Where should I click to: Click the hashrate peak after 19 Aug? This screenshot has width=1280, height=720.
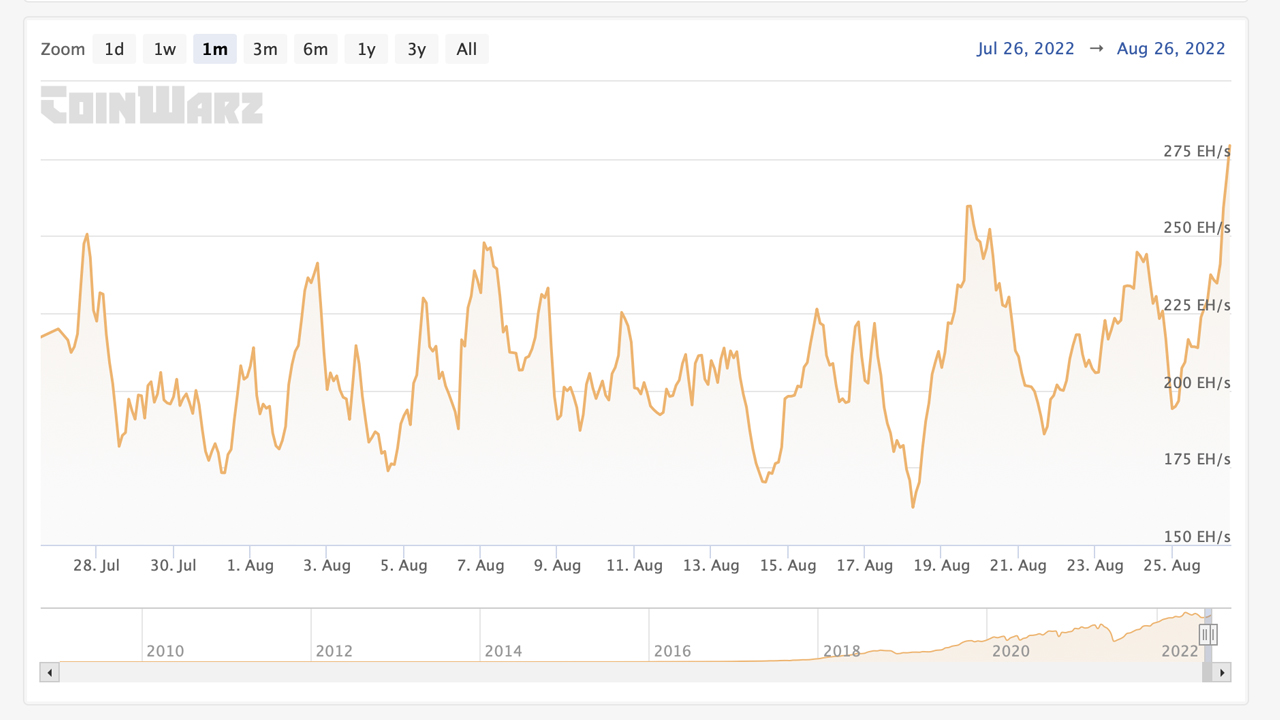[x=969, y=207]
